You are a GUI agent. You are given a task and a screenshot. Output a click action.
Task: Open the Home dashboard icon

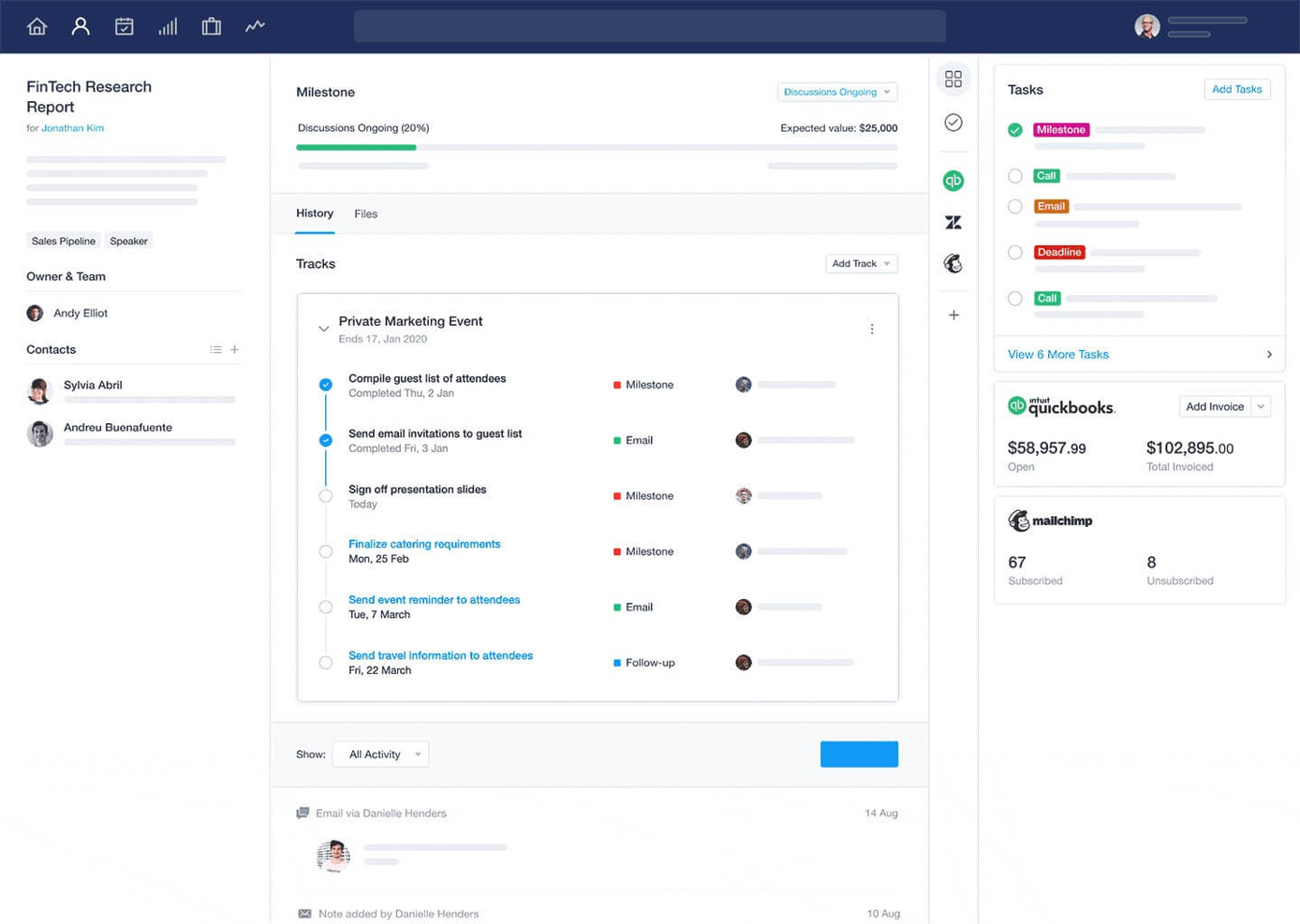click(x=36, y=25)
